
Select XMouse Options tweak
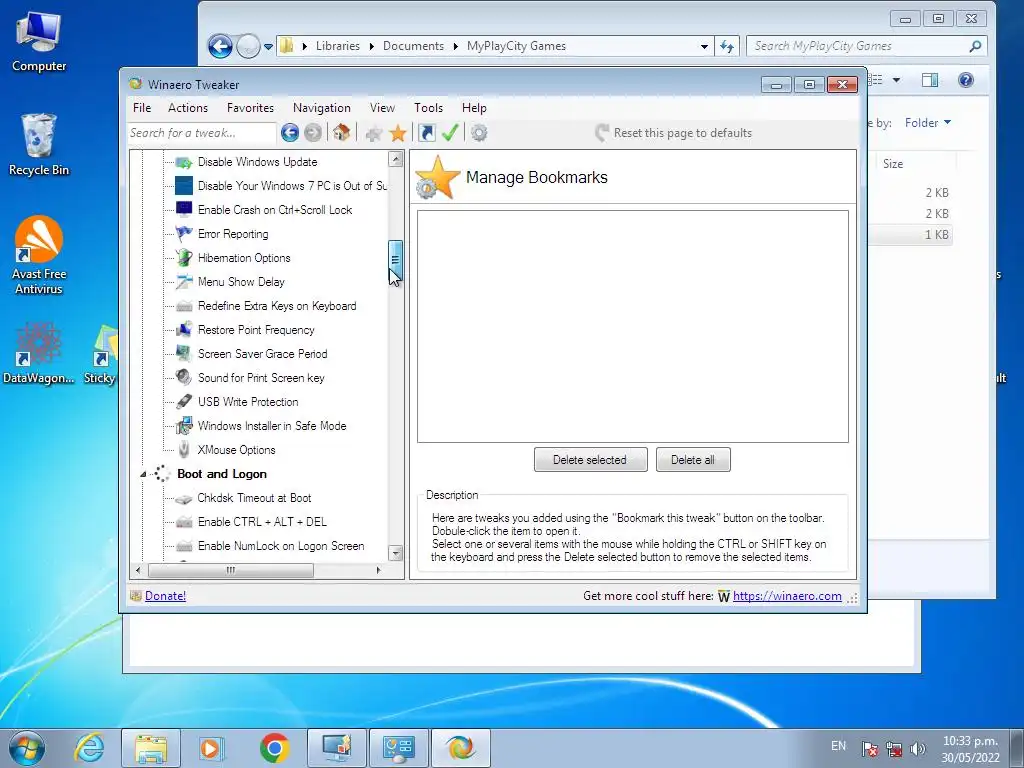236,450
